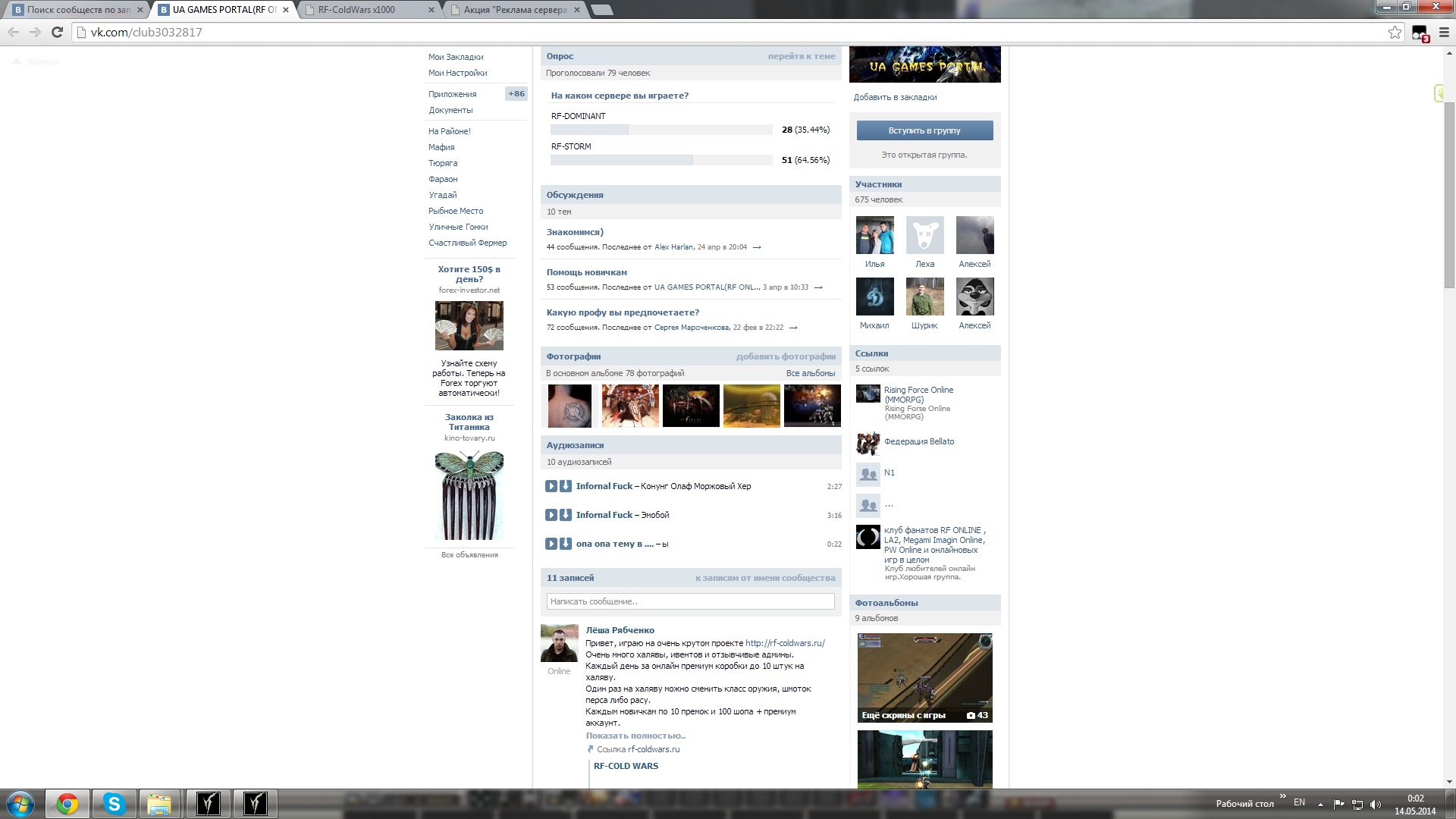This screenshot has width=1456, height=819.
Task: Click the Написать сообщение input field
Action: click(691, 601)
